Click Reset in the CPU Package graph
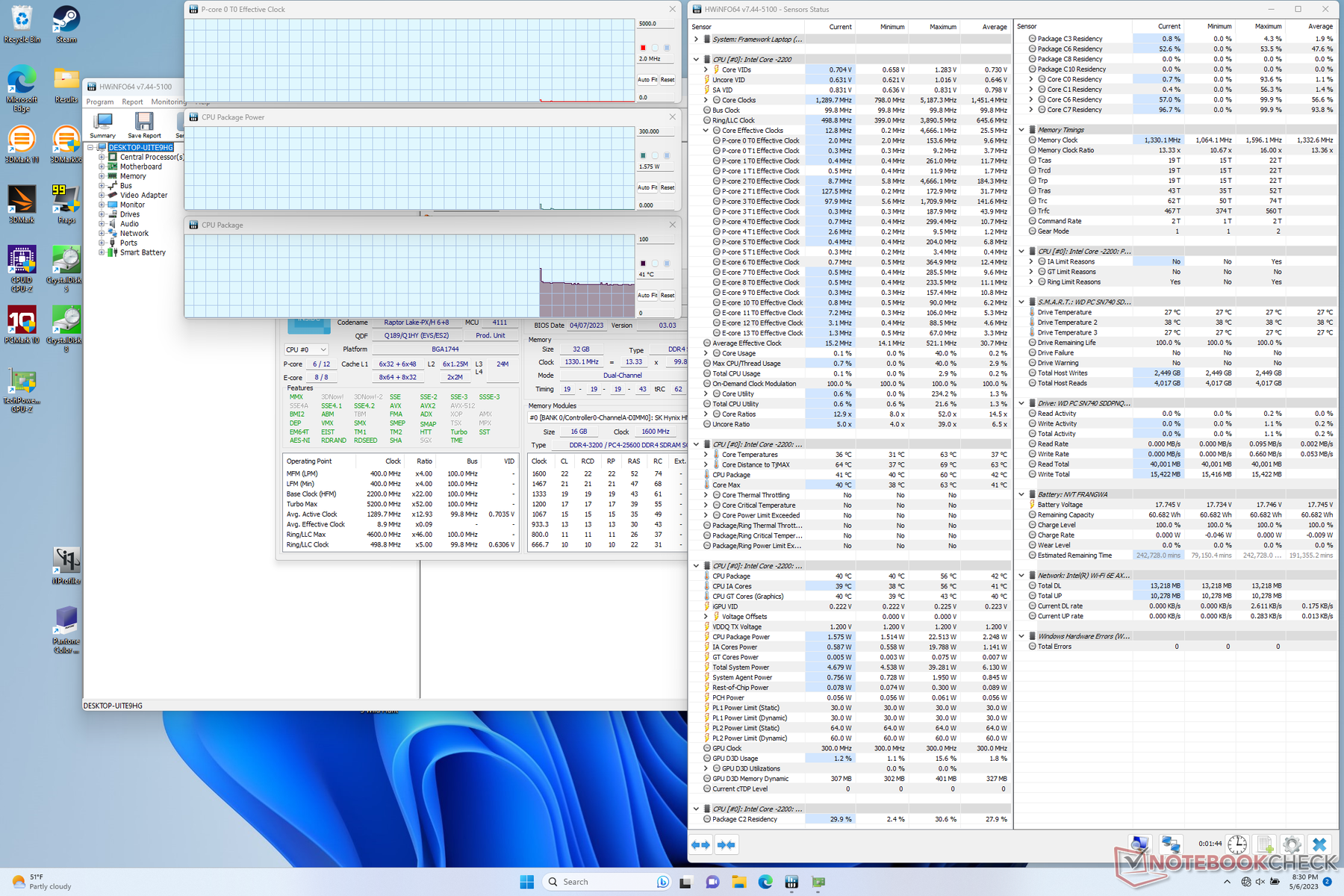 [668, 296]
